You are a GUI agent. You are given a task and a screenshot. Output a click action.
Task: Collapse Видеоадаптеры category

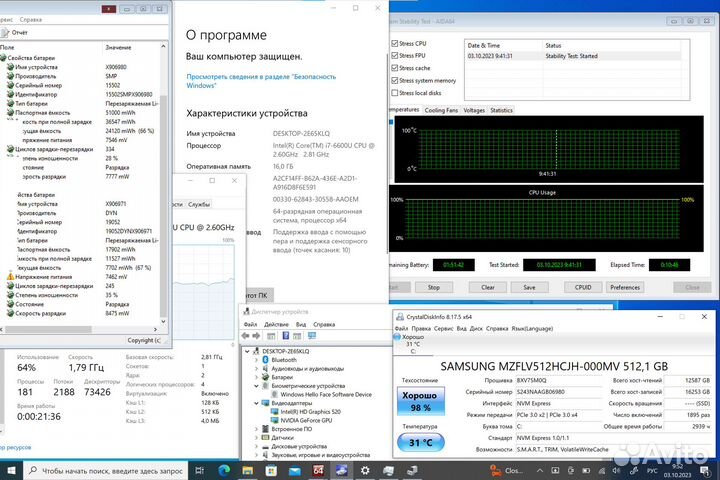256,403
